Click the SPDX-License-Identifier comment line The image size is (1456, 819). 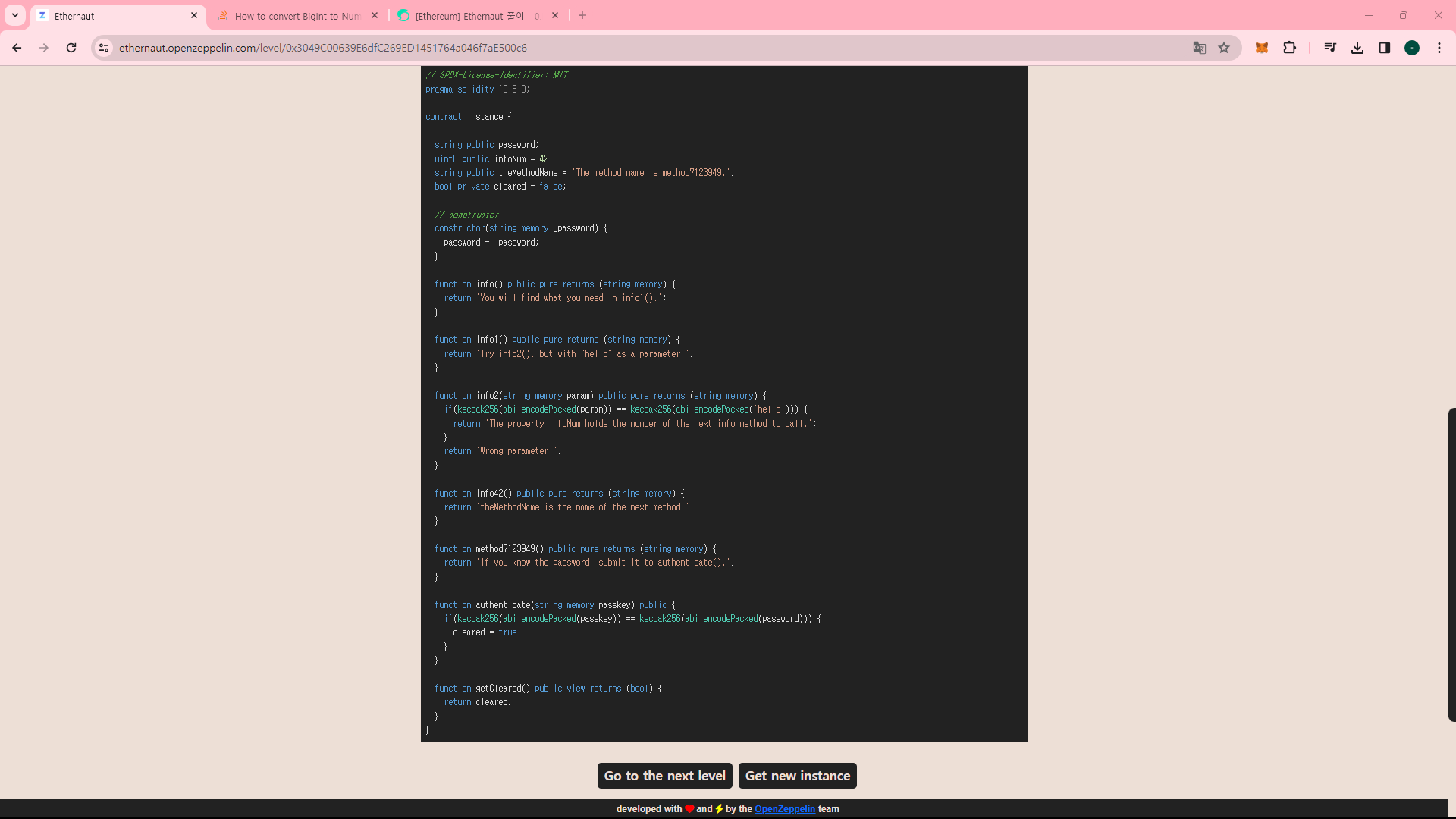497,75
